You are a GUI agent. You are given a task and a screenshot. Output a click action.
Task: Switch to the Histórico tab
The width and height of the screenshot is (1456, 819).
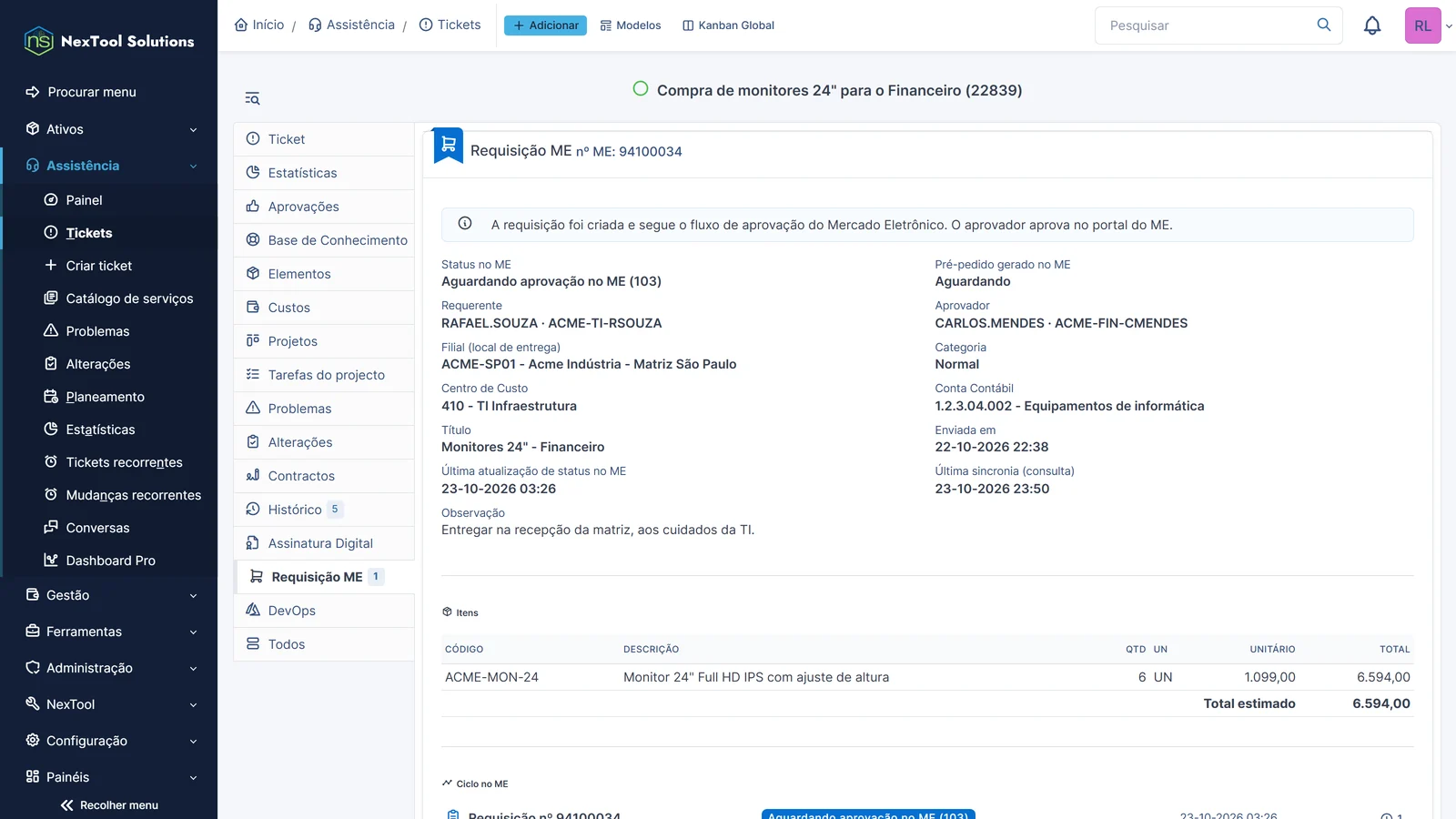324,510
